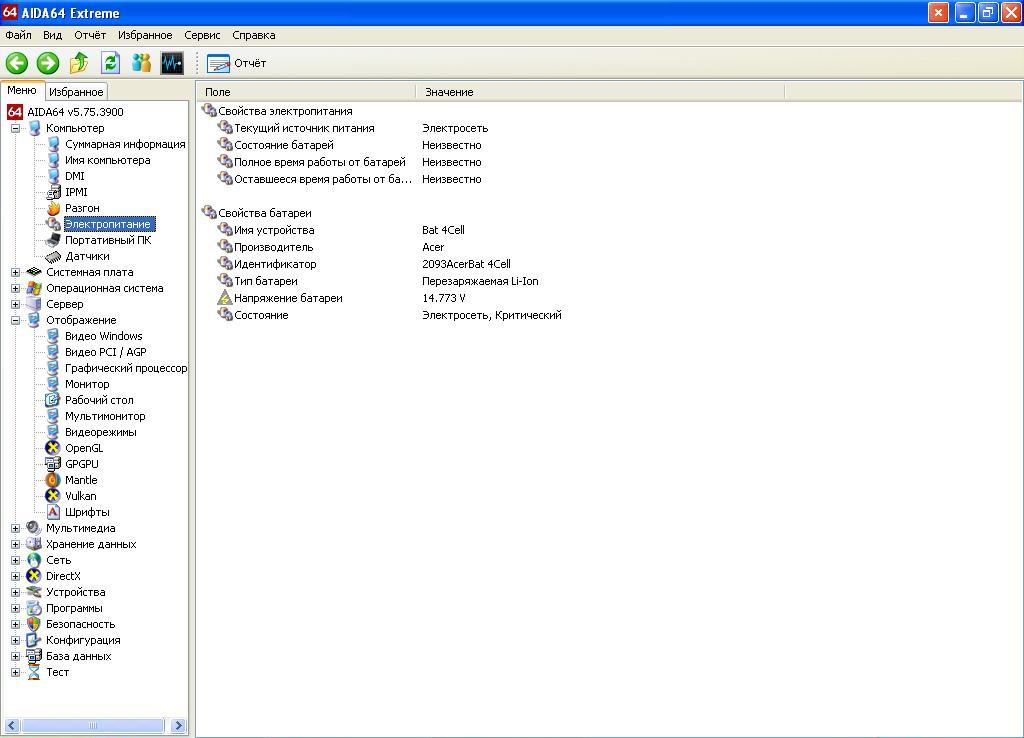Open the Избранное menu in menu bar
Screen dimensions: 1024x738
point(145,35)
